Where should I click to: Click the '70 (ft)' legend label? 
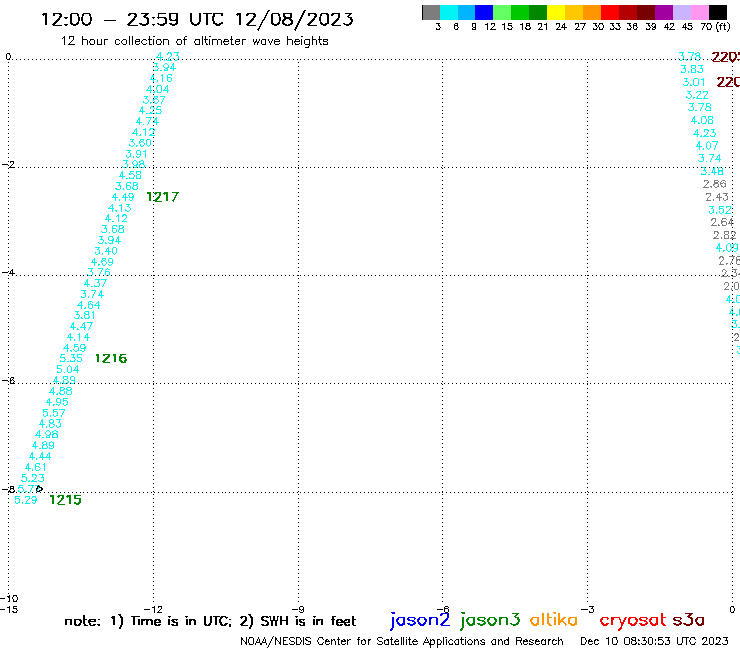tap(715, 27)
